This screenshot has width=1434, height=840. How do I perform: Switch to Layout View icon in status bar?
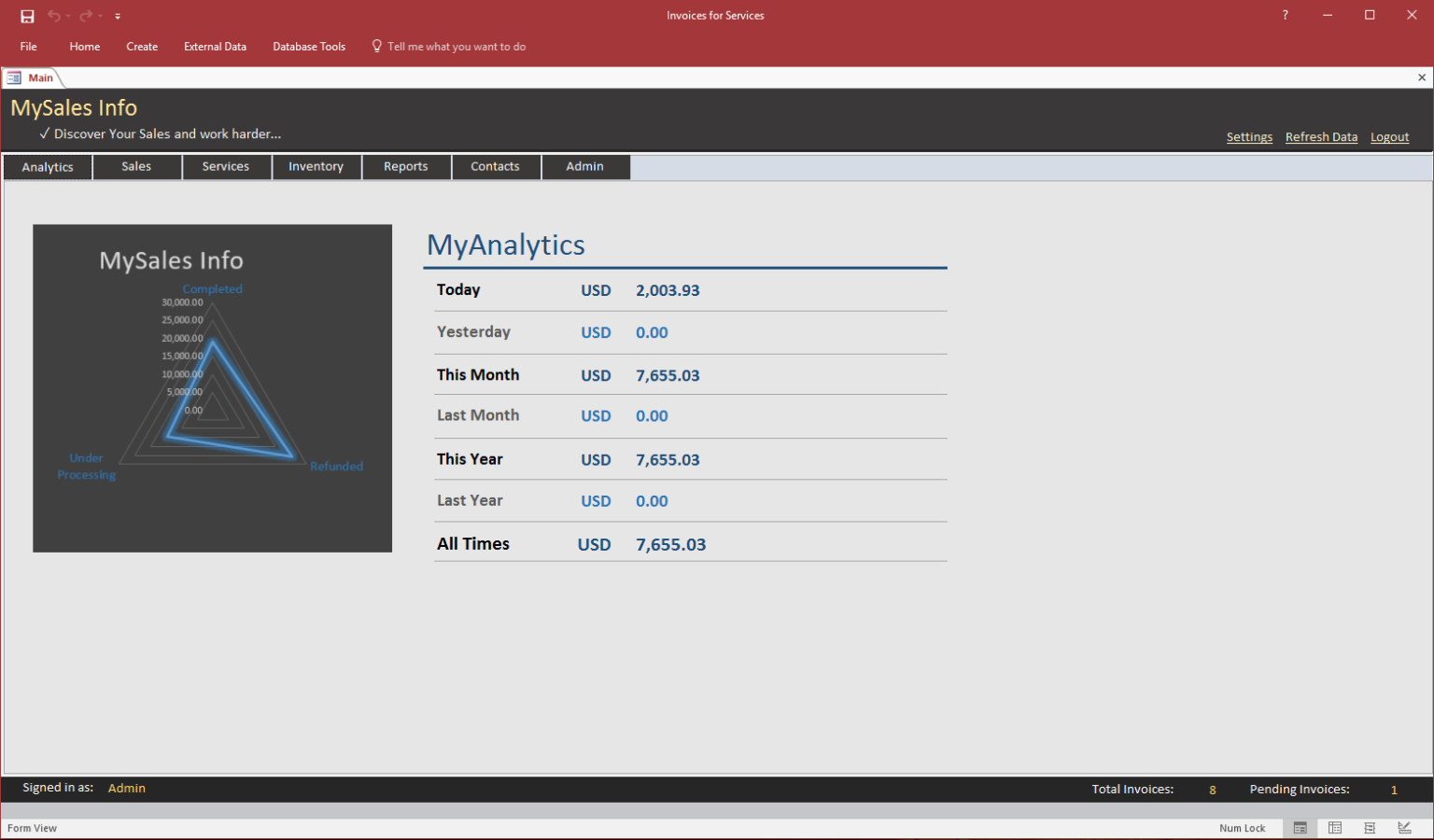1370,828
